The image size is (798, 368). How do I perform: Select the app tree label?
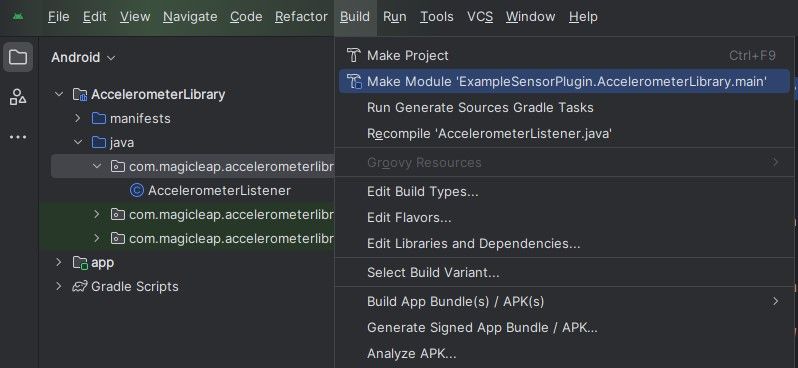click(x=102, y=263)
